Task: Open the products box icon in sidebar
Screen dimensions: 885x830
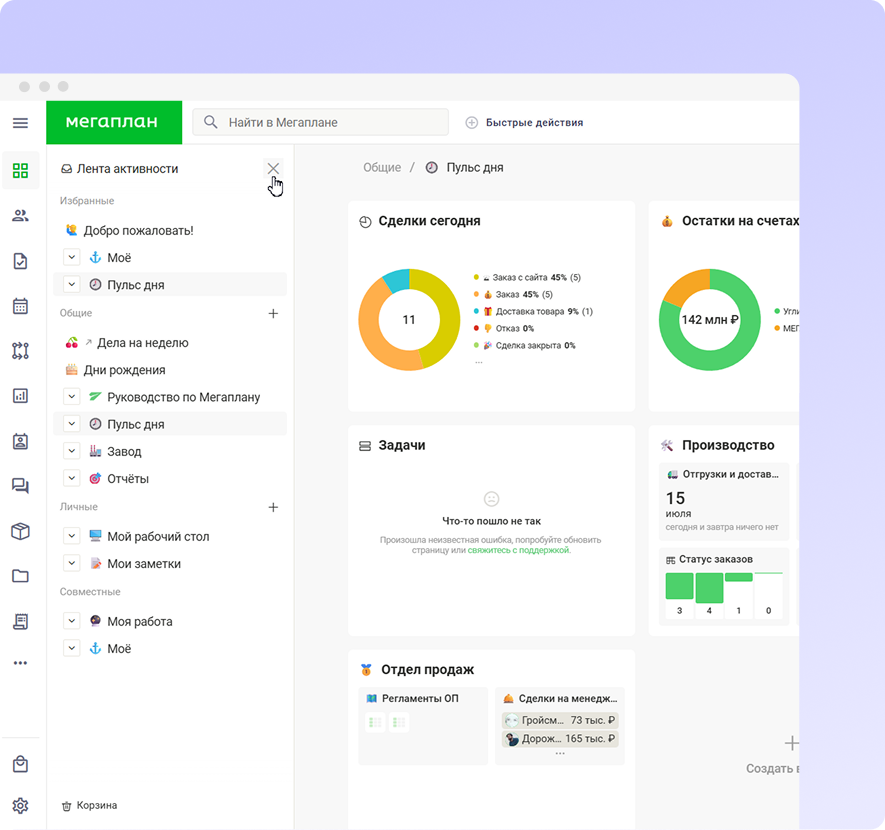Action: (x=20, y=531)
